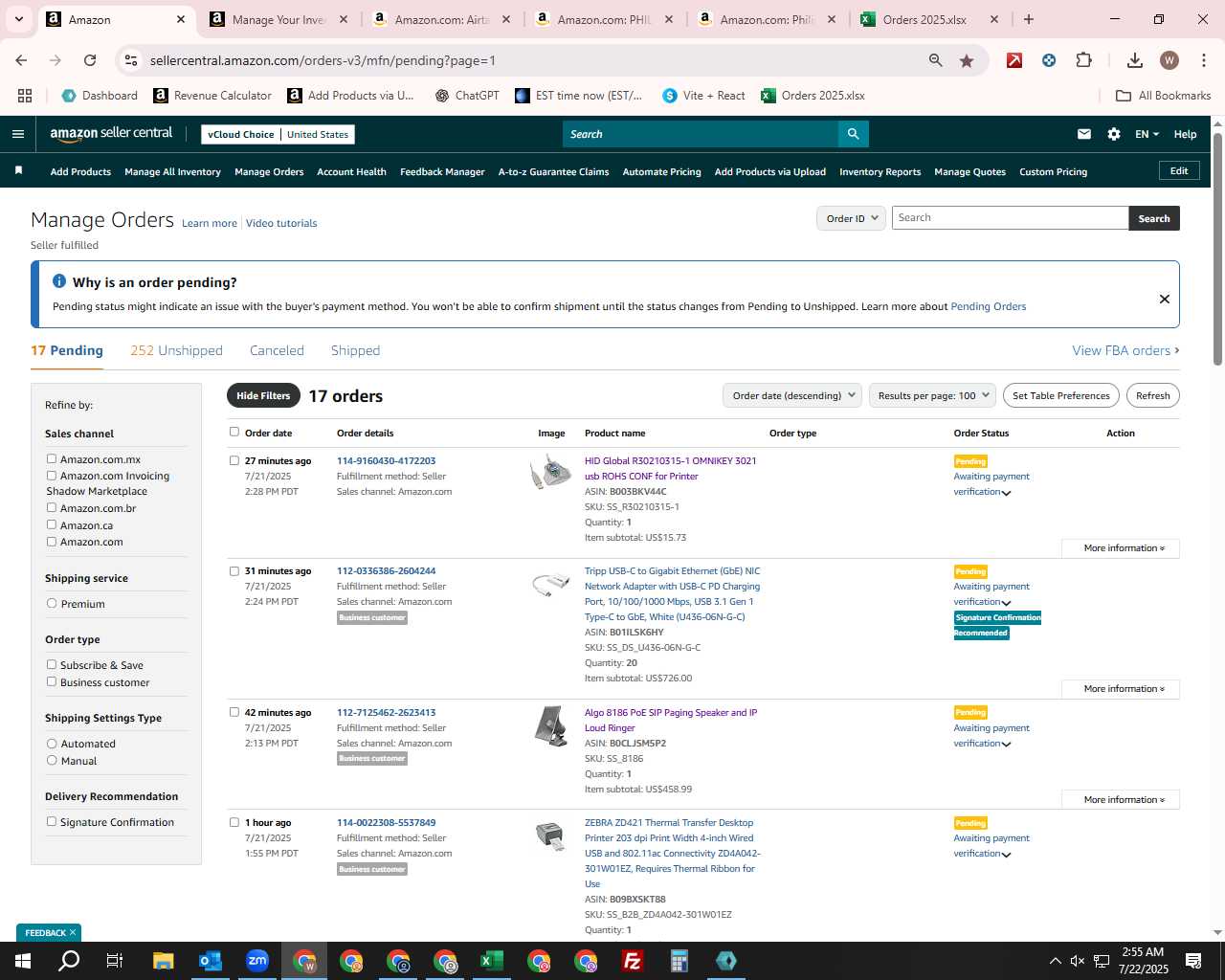Expand Awaiting payment verification for the HID Global order
The width and height of the screenshot is (1225, 980).
1006,493
